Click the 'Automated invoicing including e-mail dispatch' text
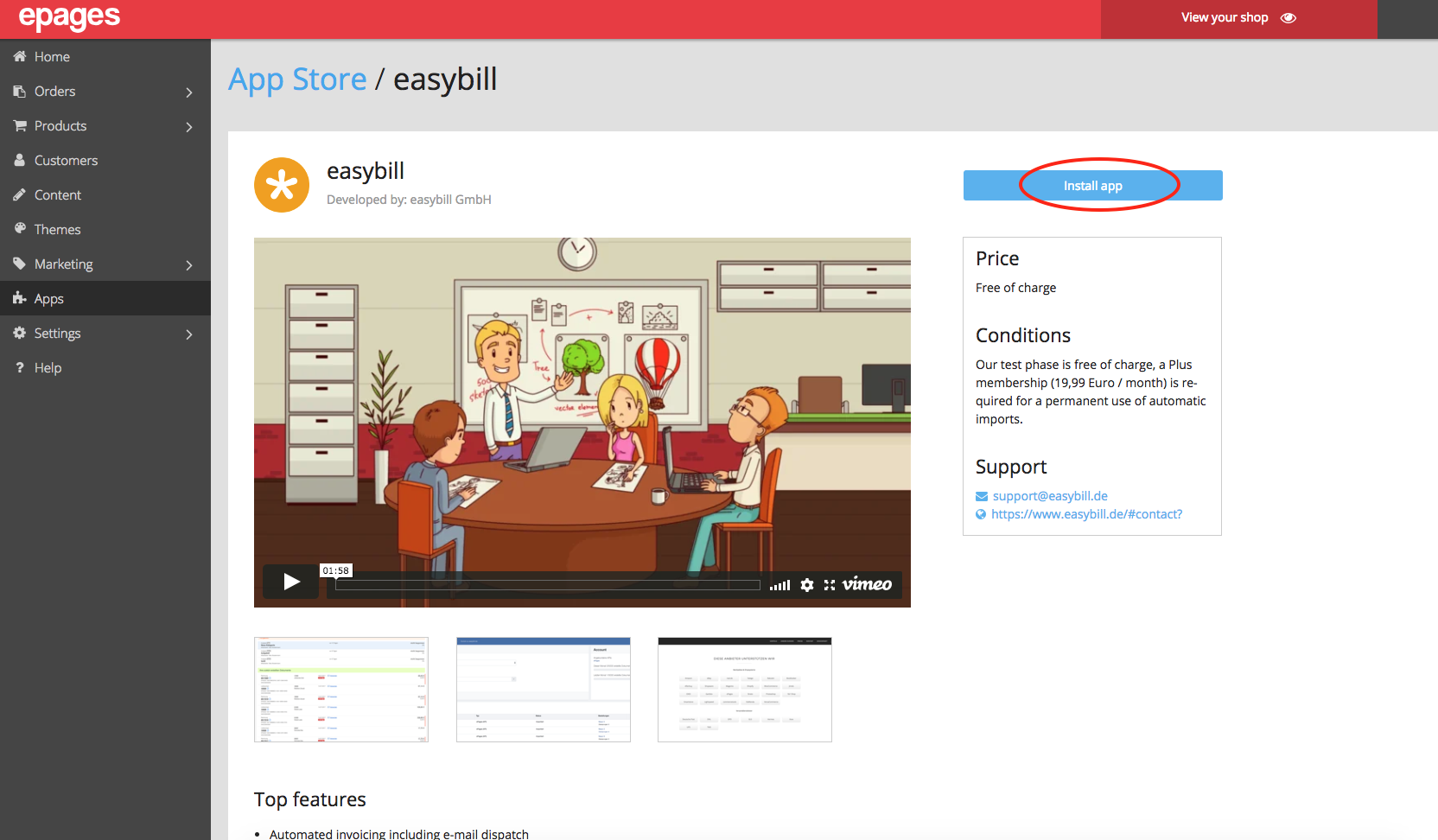 coord(399,834)
